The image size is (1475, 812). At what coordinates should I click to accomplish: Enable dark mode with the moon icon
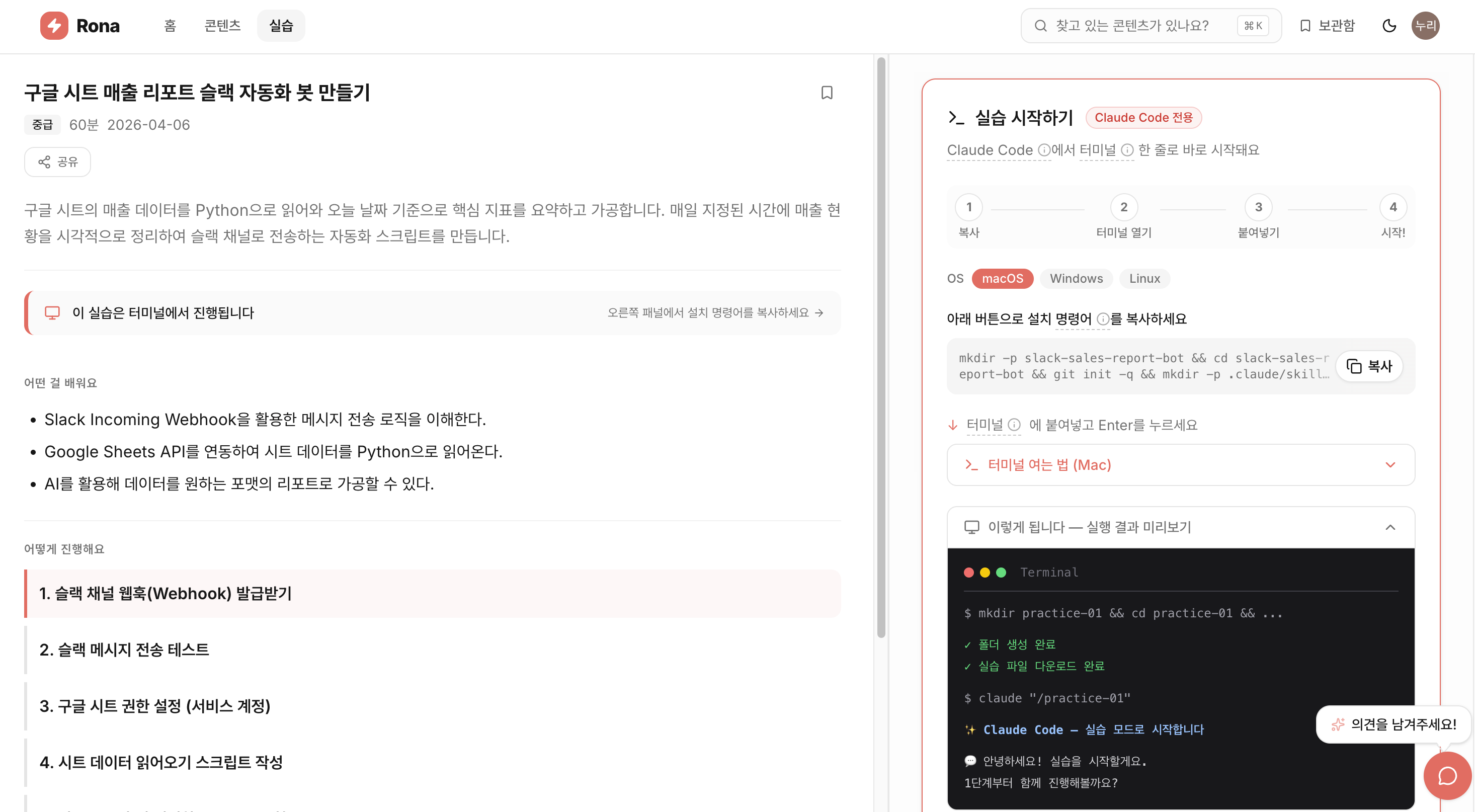tap(1389, 26)
